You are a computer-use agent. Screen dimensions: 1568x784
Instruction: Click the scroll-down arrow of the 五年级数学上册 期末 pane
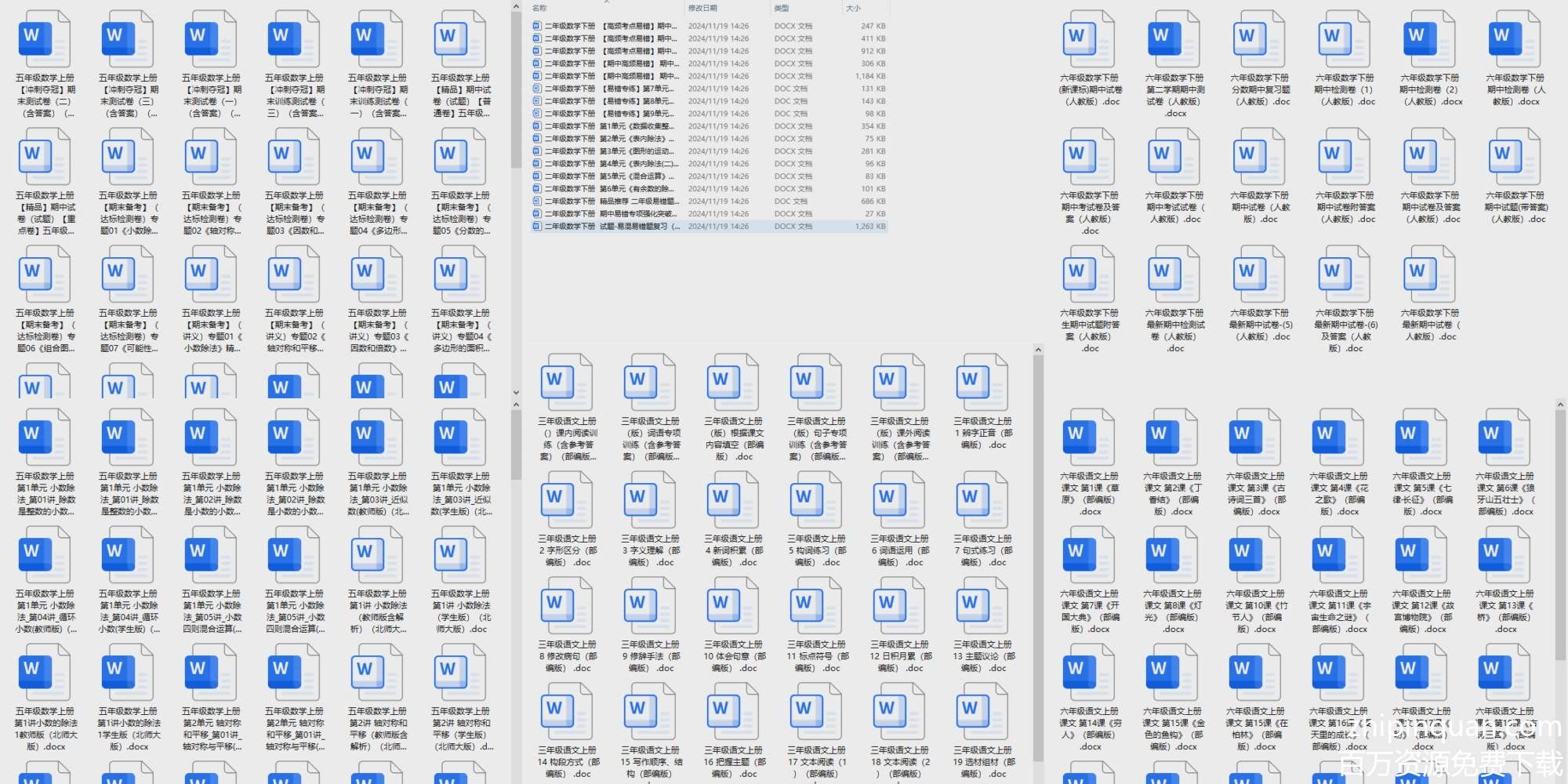pos(516,393)
